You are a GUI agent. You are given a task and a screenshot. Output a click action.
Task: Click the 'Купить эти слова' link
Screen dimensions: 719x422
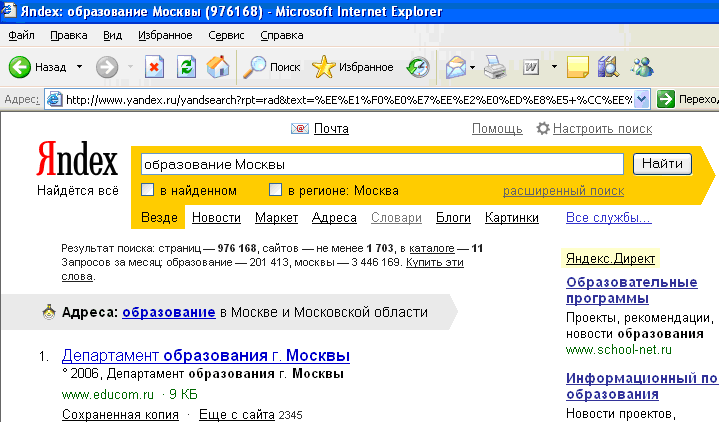[x=435, y=263]
